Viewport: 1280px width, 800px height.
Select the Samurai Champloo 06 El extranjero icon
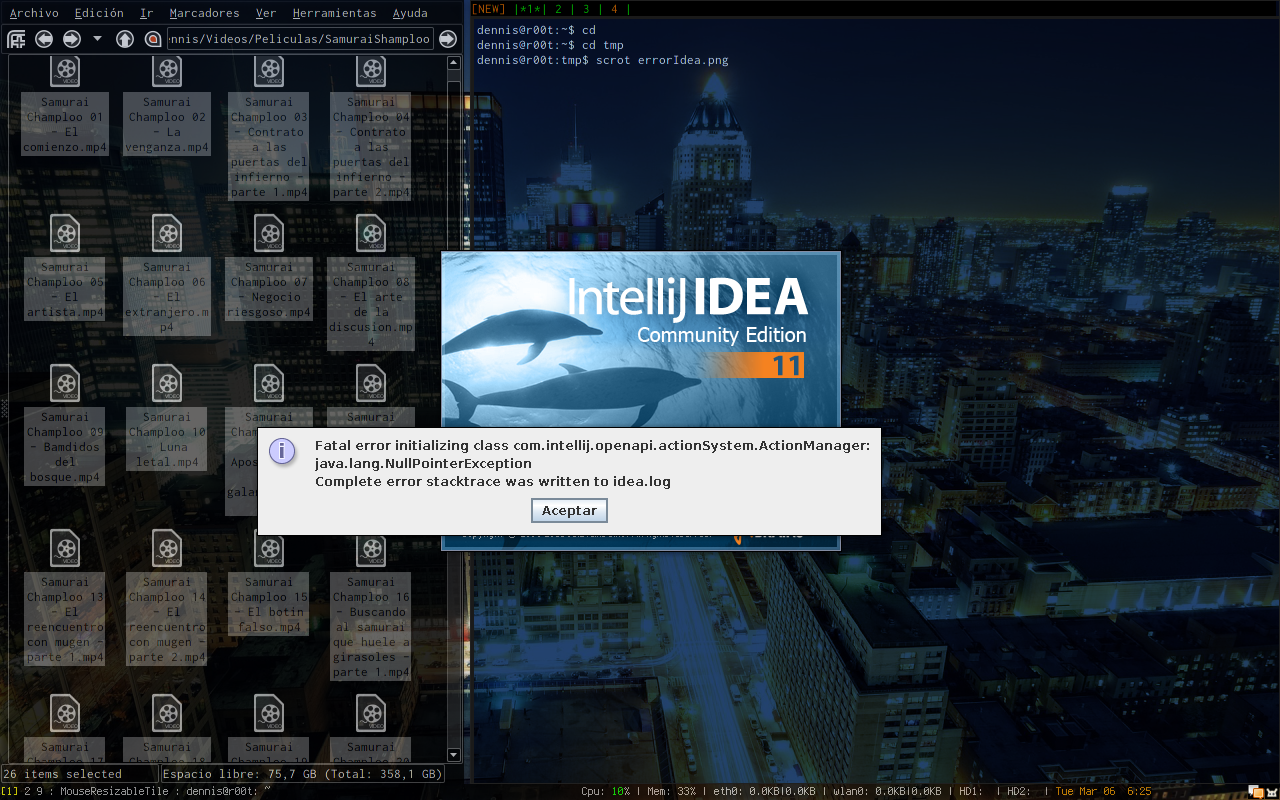(167, 233)
